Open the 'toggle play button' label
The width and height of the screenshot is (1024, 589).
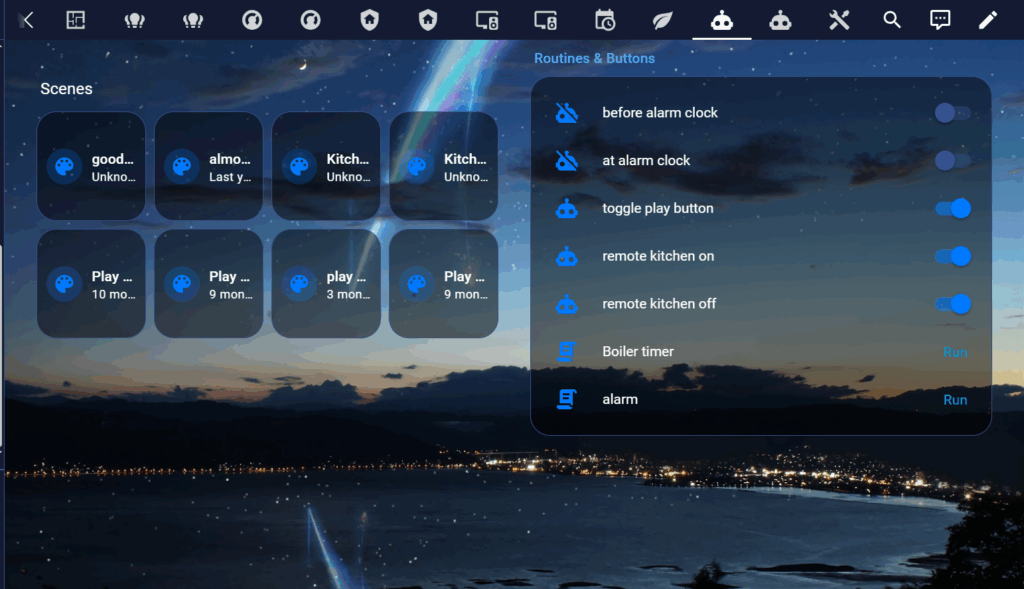[658, 208]
